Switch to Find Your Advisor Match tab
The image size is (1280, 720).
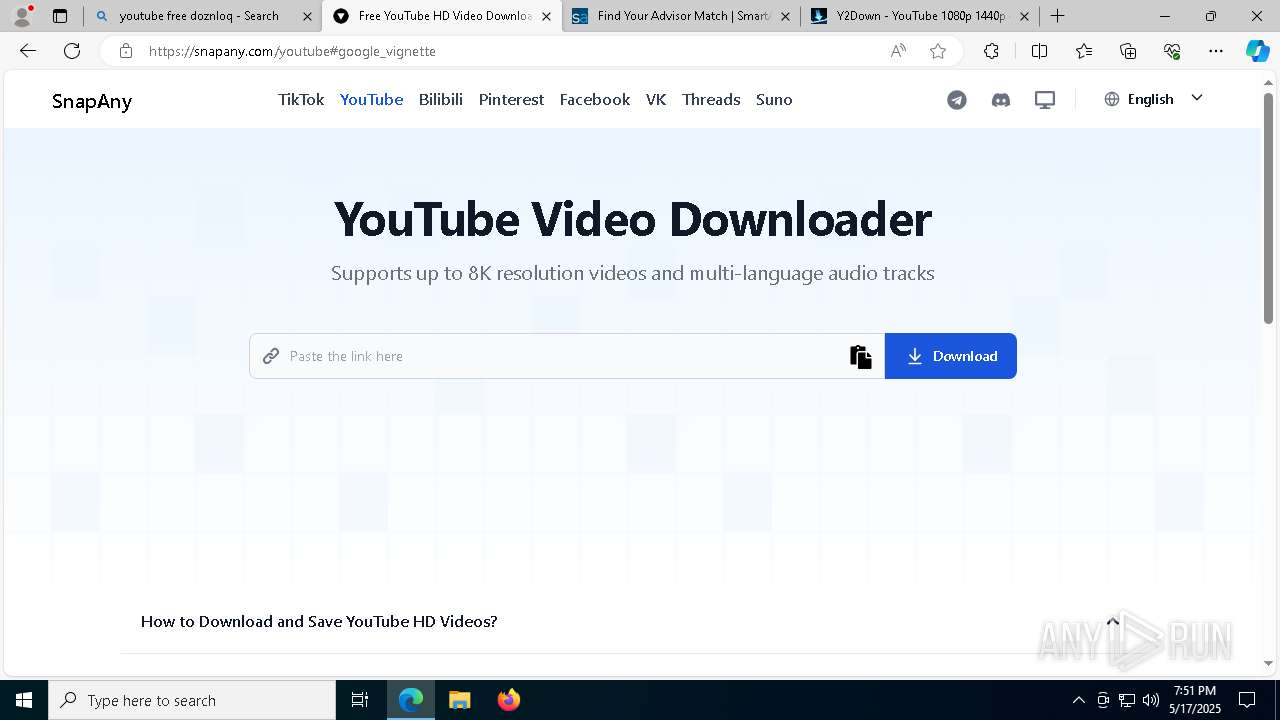click(682, 16)
